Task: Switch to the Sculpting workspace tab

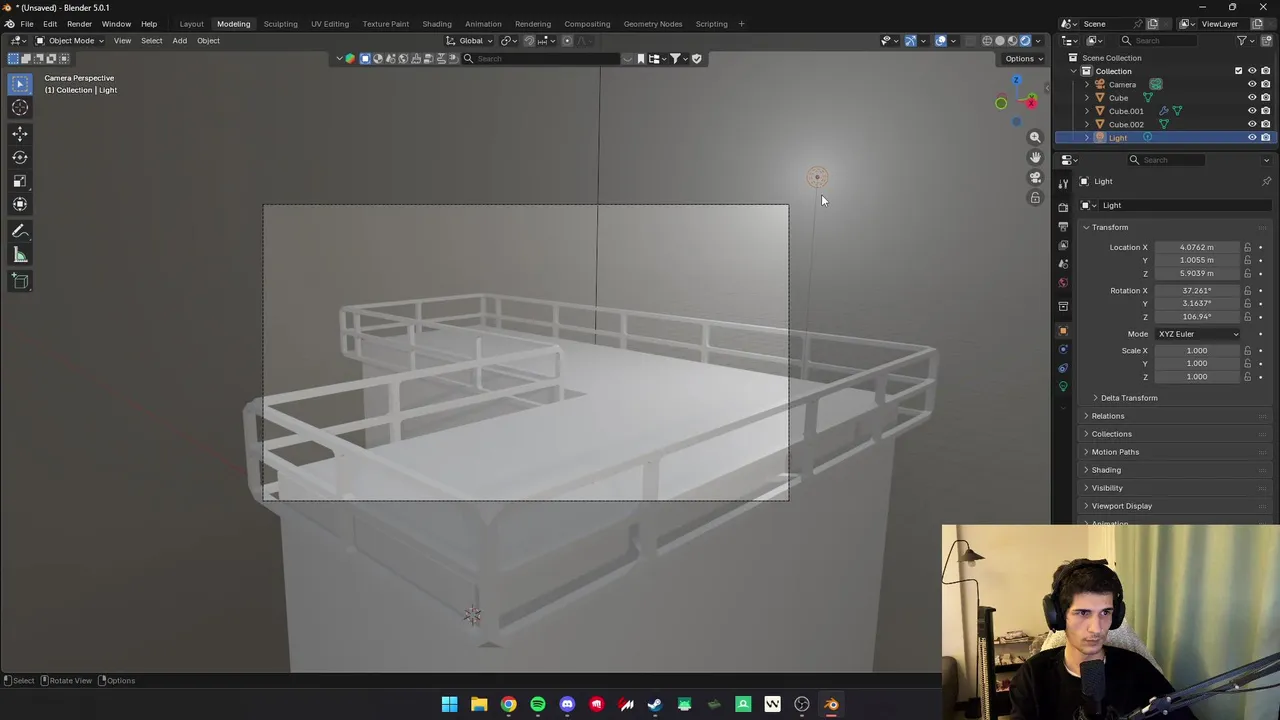Action: pos(280,24)
